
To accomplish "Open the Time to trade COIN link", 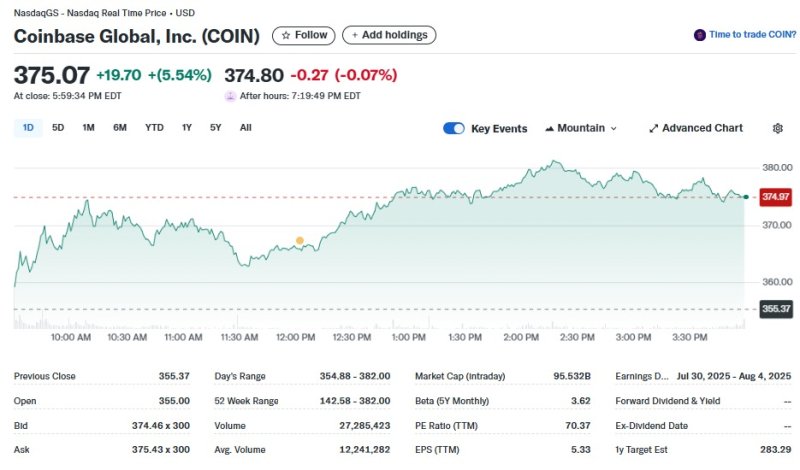I will pyautogui.click(x=752, y=35).
